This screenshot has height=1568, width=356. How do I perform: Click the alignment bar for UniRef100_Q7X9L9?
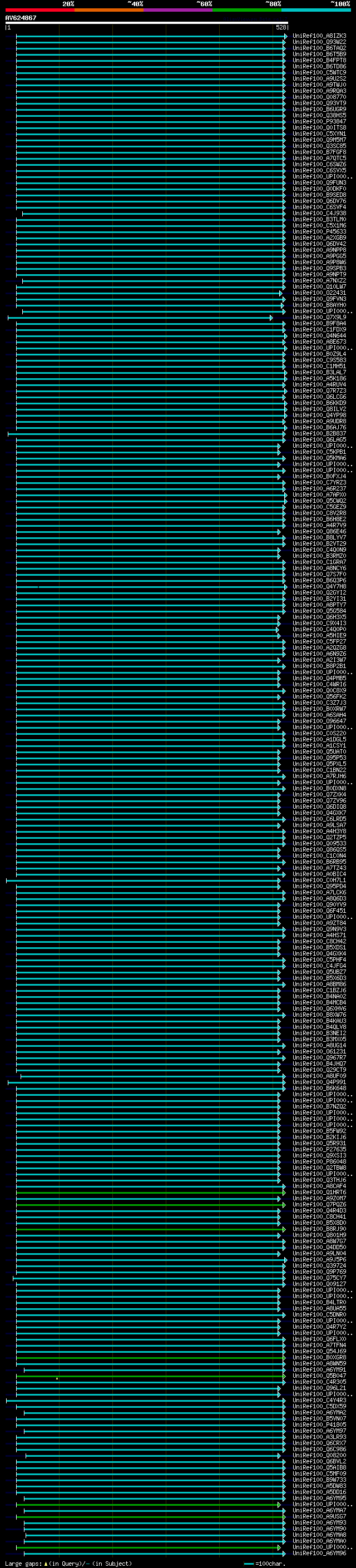click(x=140, y=317)
